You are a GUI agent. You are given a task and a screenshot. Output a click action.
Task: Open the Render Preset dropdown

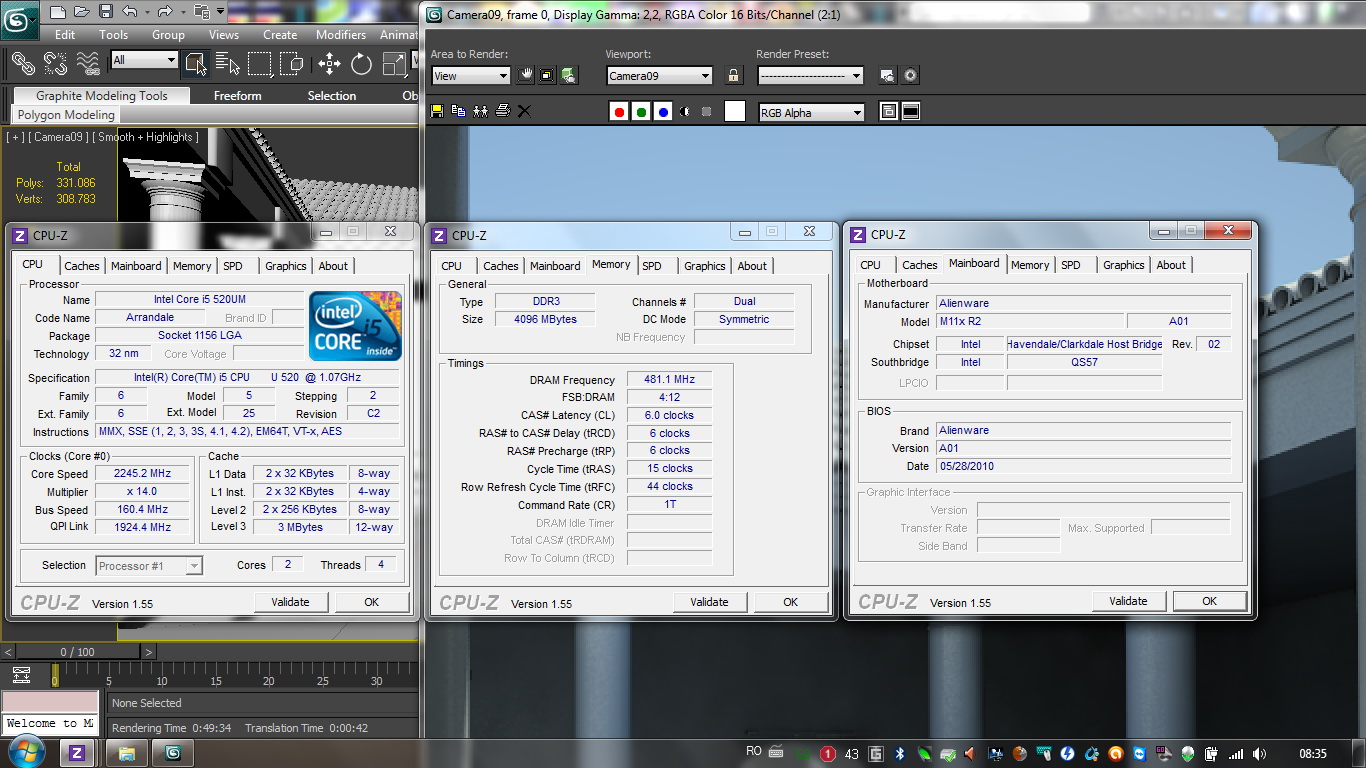[810, 76]
